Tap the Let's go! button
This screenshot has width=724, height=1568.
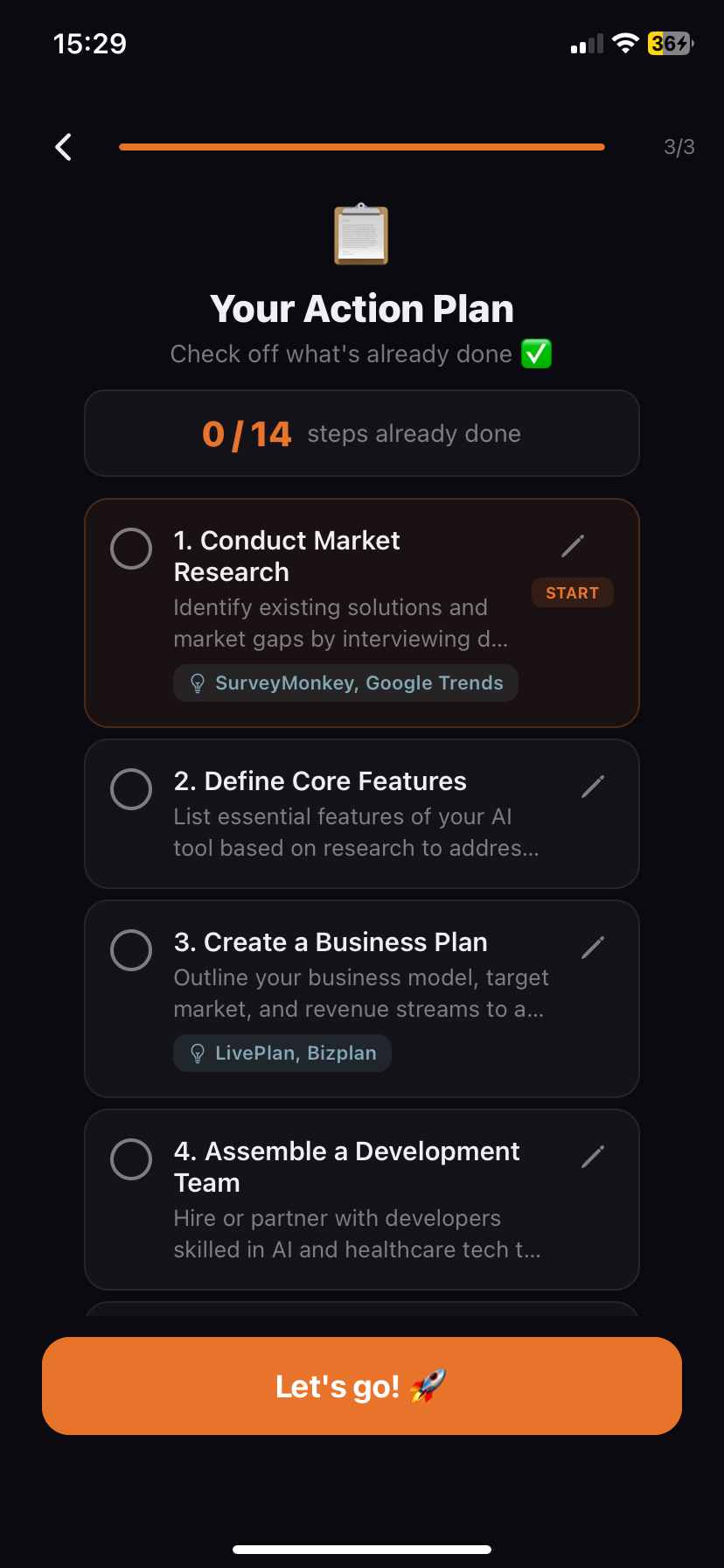point(362,1386)
